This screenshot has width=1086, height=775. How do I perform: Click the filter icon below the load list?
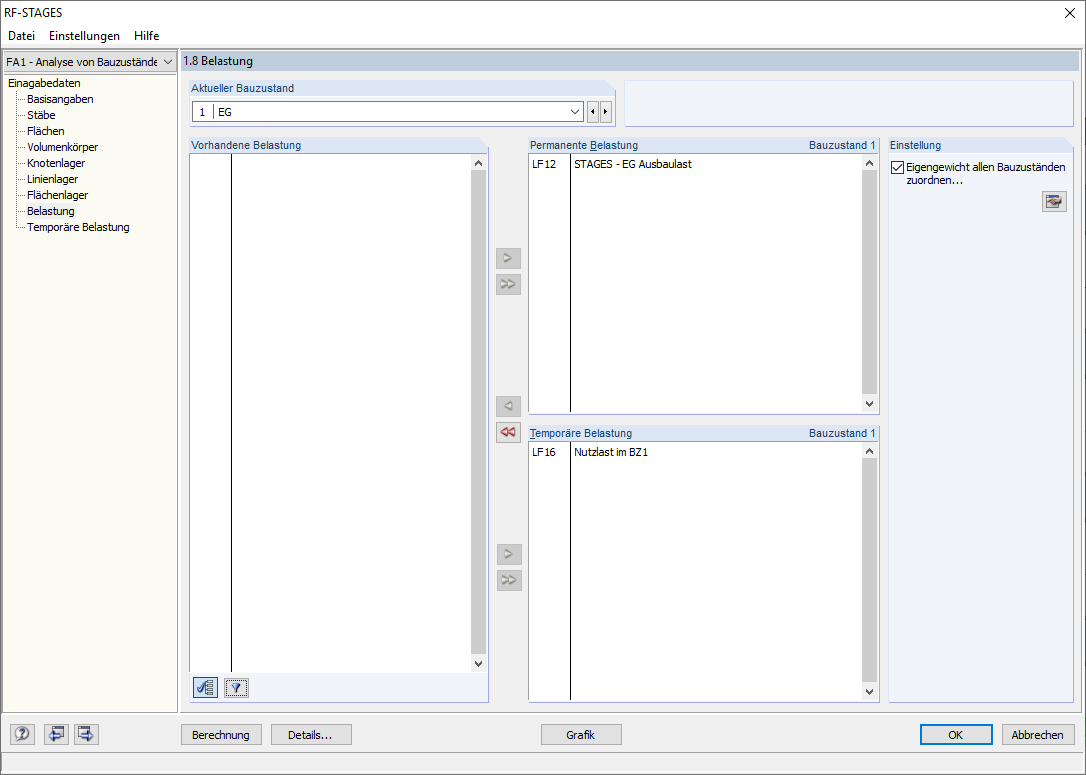pyautogui.click(x=236, y=687)
